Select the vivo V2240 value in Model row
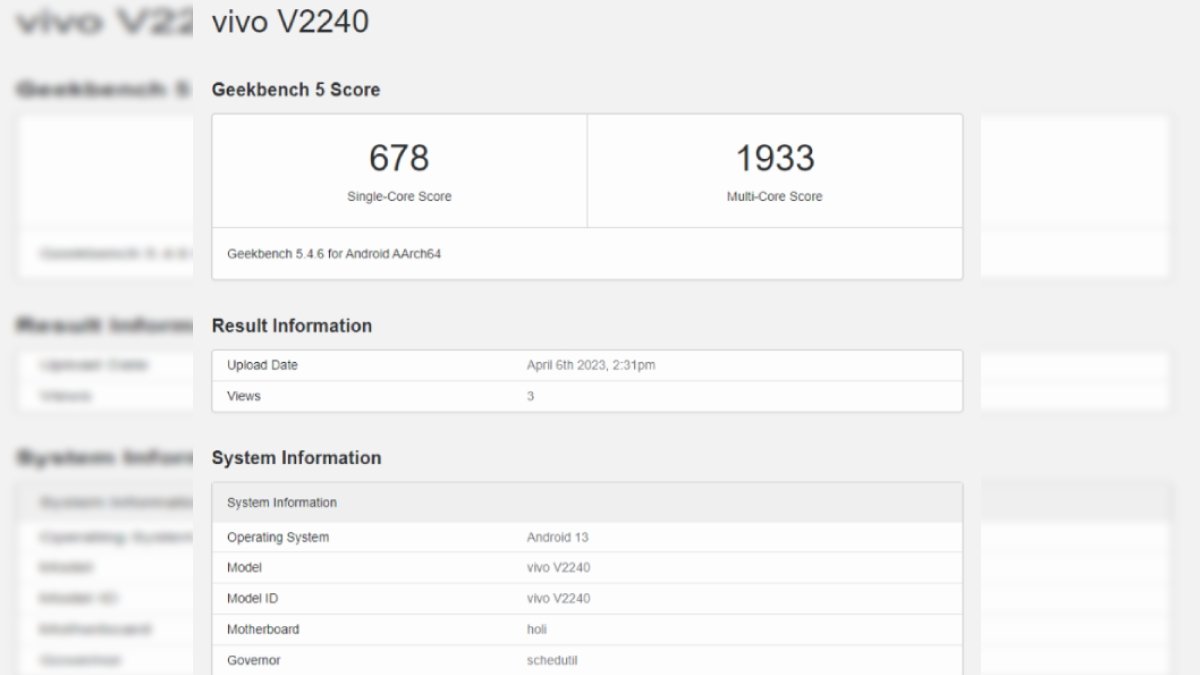This screenshot has width=1200, height=675. click(x=559, y=567)
